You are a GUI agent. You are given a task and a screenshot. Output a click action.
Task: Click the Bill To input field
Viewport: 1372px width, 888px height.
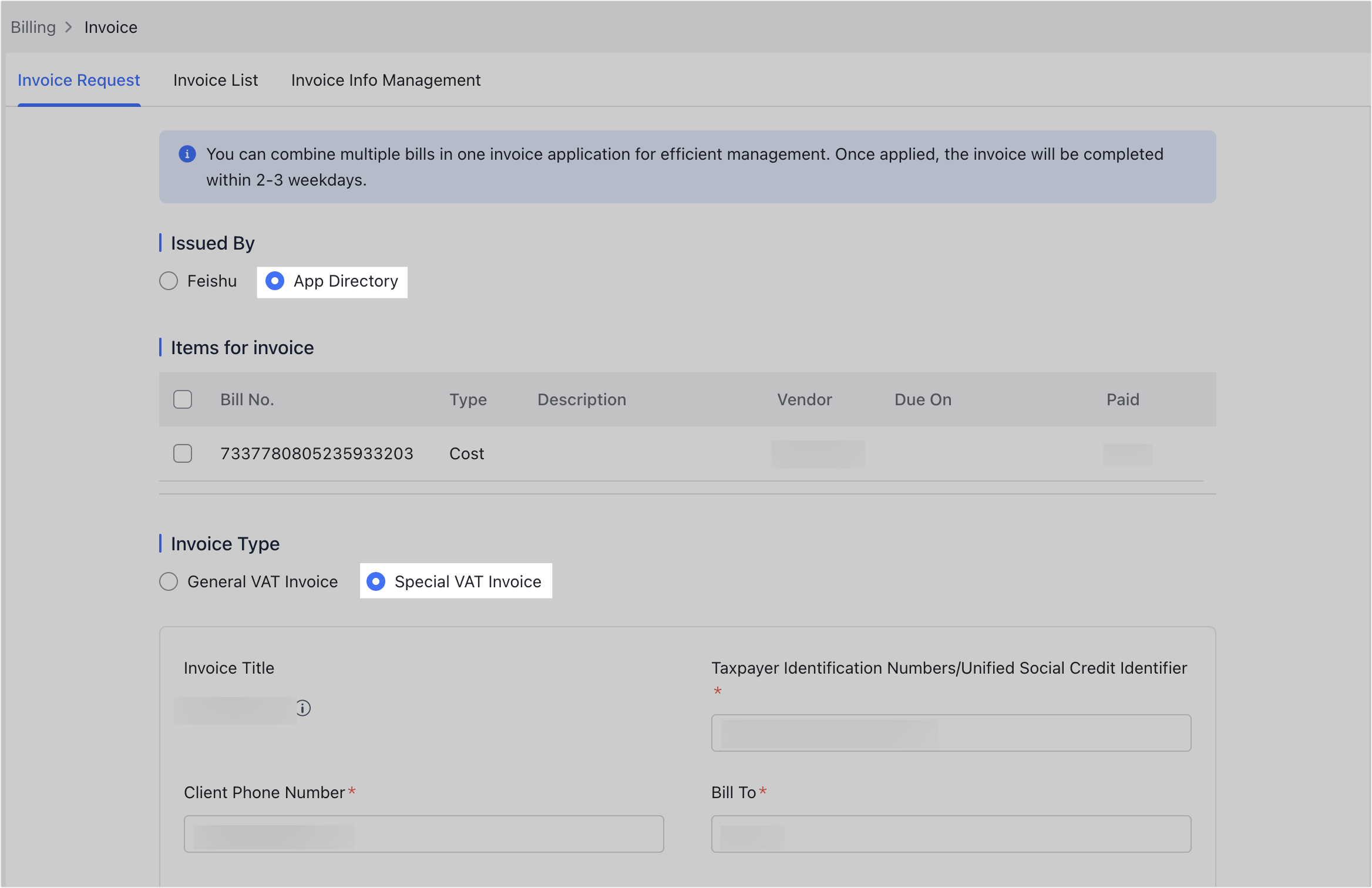coord(950,833)
